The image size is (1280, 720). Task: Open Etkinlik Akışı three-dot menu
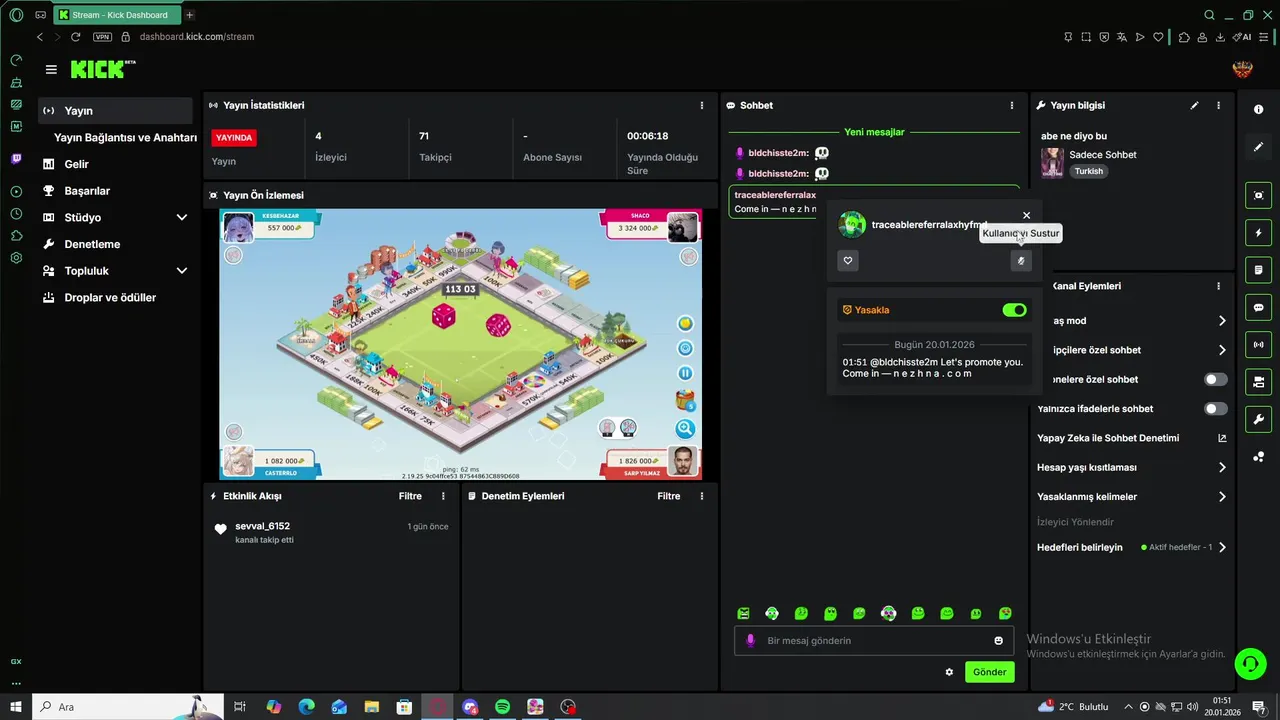[x=443, y=496]
